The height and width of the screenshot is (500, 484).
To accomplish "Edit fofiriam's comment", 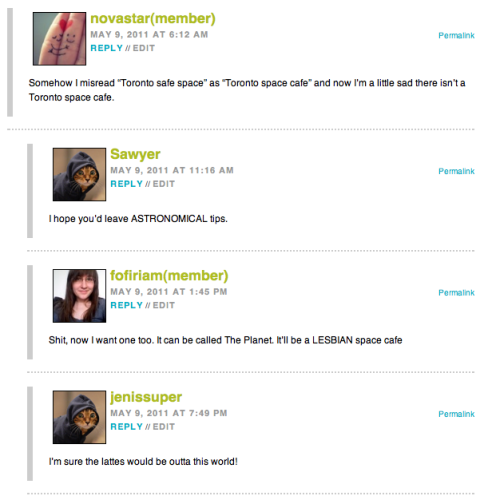I will coord(164,305).
